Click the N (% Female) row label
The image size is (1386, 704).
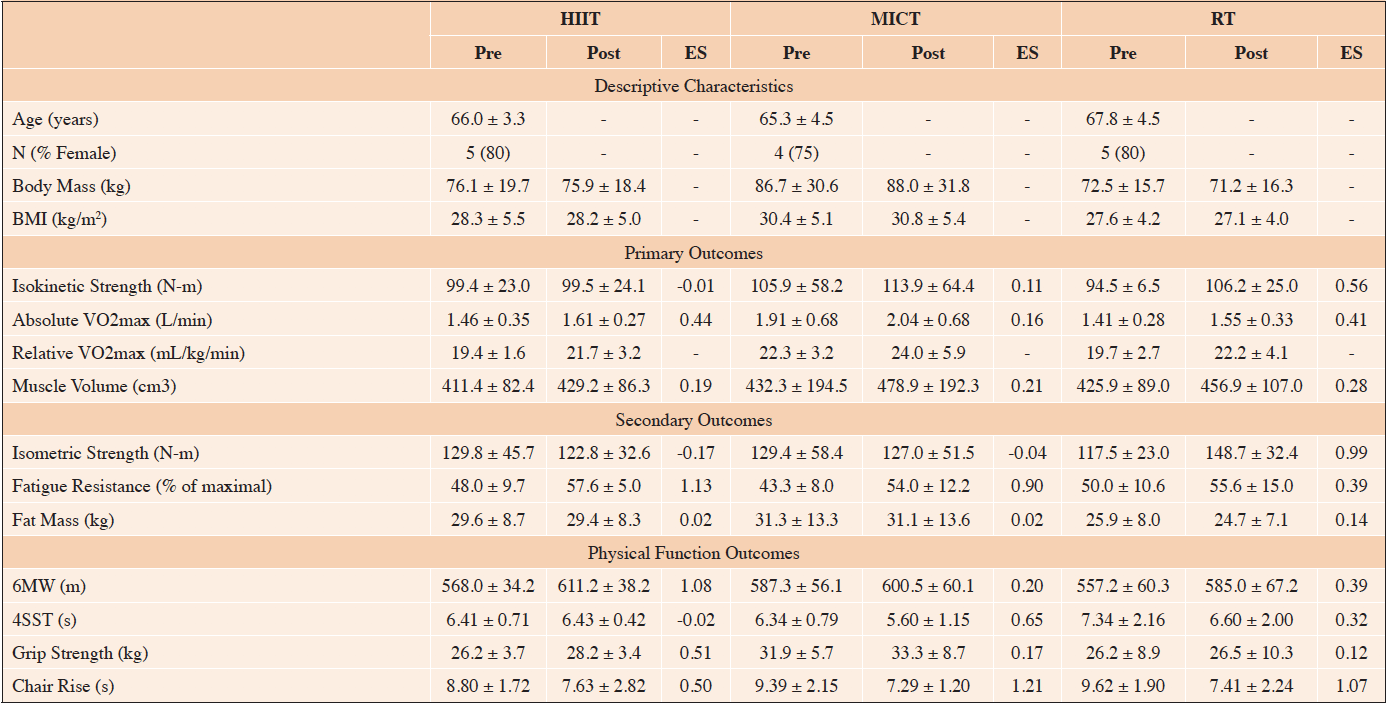click(x=64, y=153)
